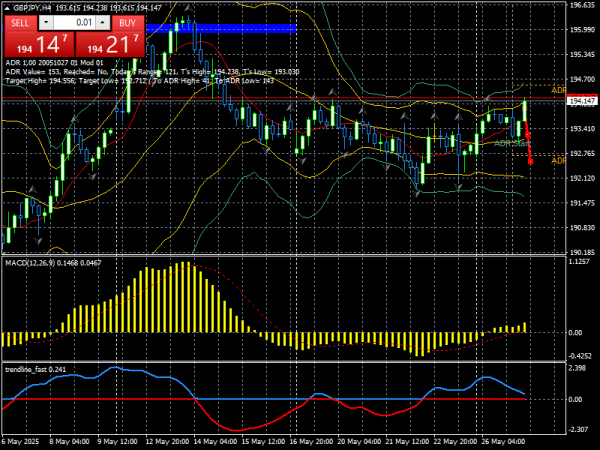Click the ADR 1,00 20051027 text line
The height and width of the screenshot is (450, 600).
[54, 63]
